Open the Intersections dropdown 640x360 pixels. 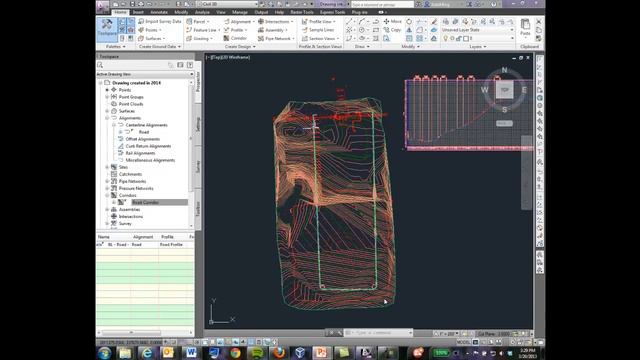[276, 21]
